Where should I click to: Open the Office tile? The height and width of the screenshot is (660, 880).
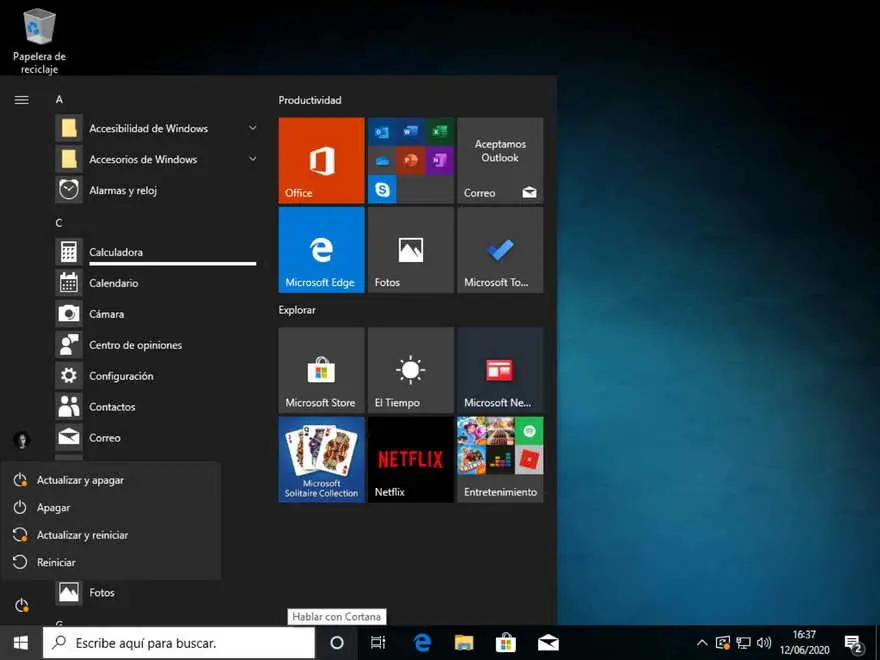click(x=321, y=160)
